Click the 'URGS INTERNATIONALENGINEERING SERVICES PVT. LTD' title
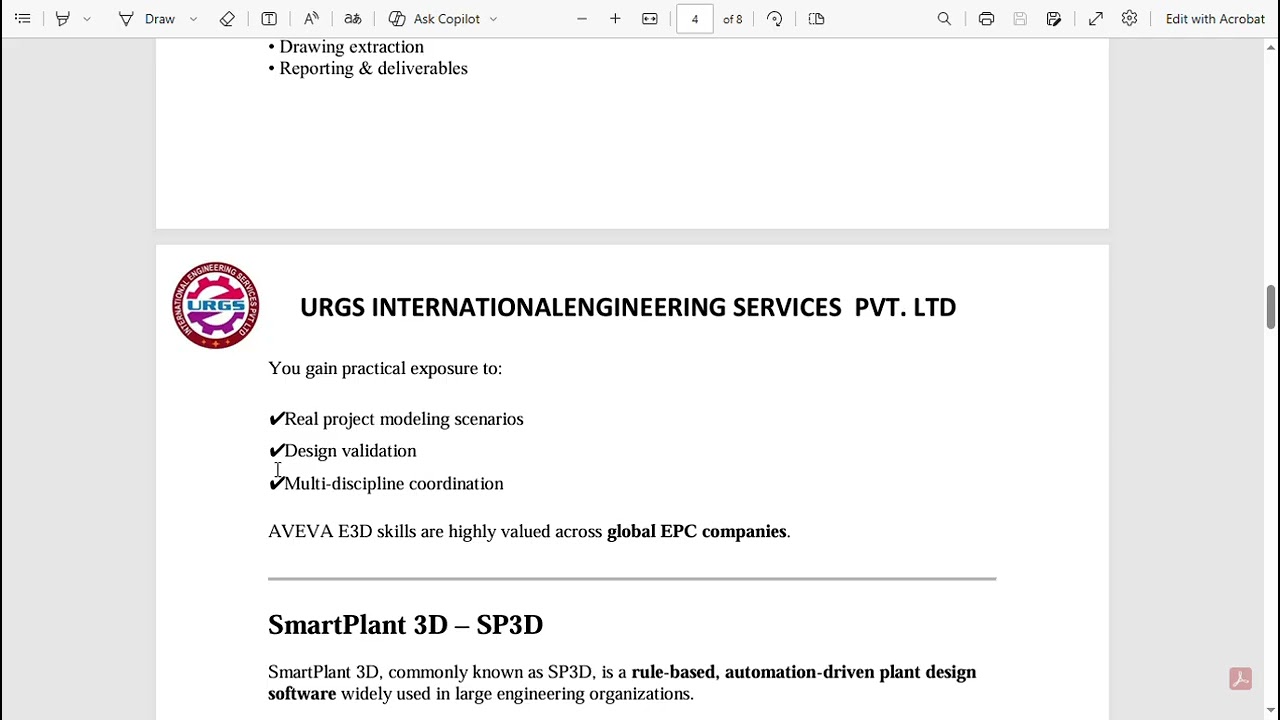The width and height of the screenshot is (1280, 720). click(x=628, y=307)
